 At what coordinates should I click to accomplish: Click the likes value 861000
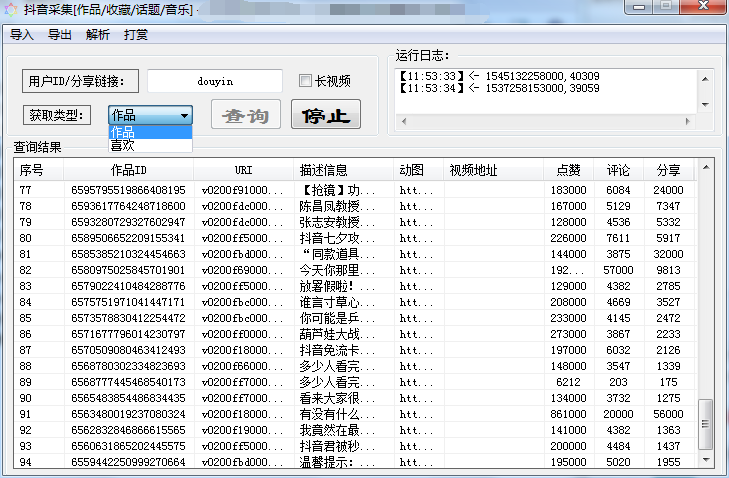[x=569, y=414]
